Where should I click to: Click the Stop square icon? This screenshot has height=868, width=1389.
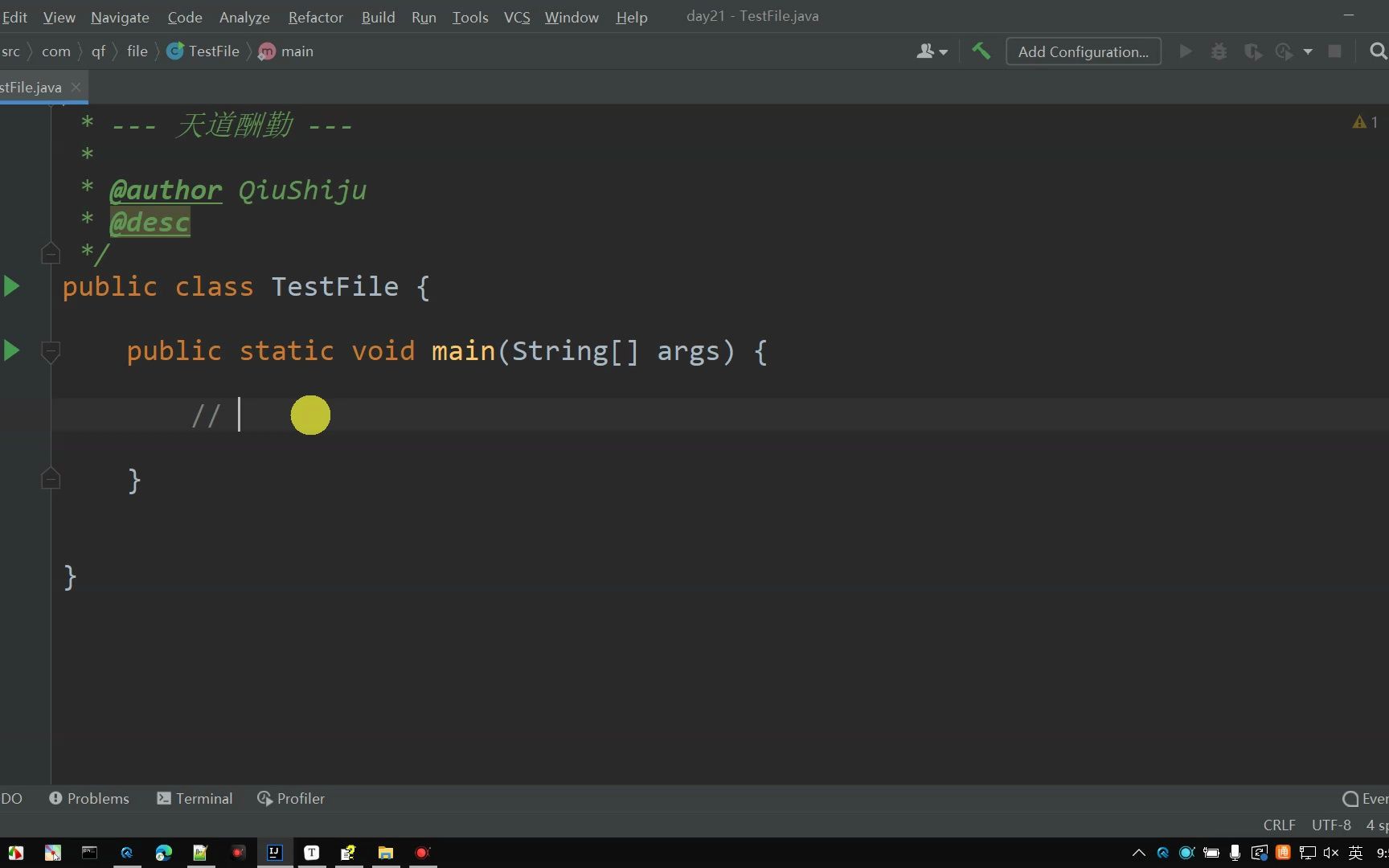point(1334,51)
